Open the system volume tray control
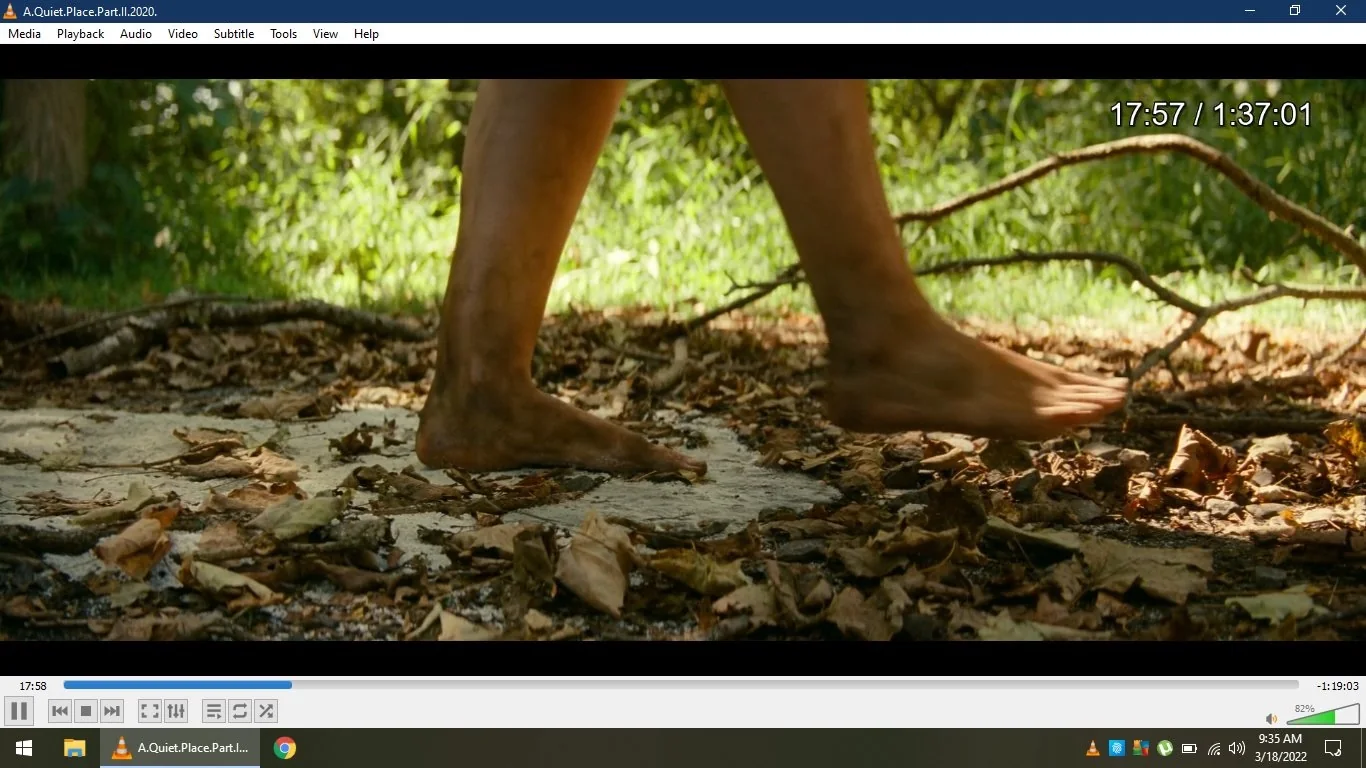The width and height of the screenshot is (1366, 768). [1237, 748]
